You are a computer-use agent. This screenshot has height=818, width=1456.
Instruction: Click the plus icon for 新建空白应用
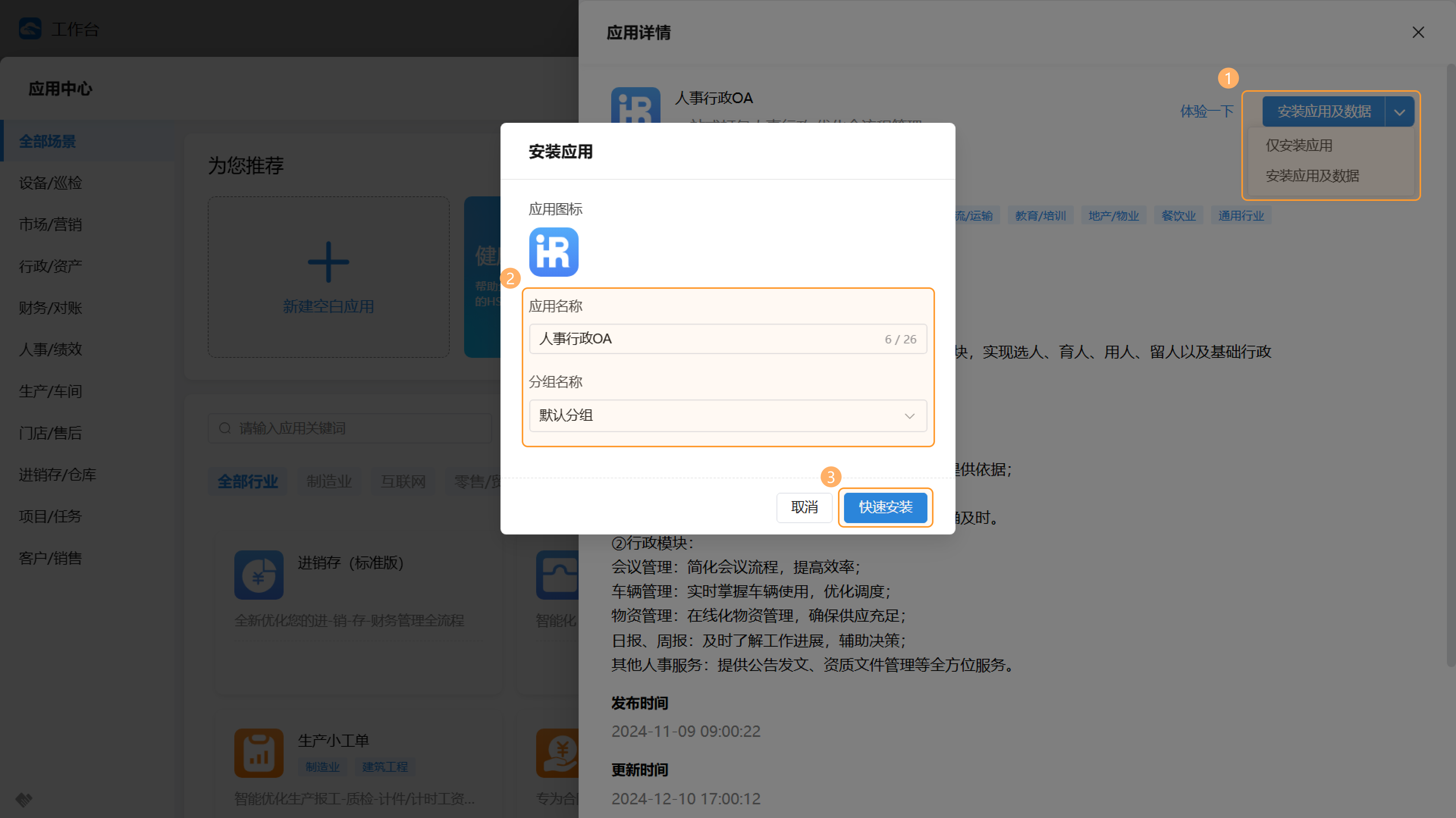point(328,262)
